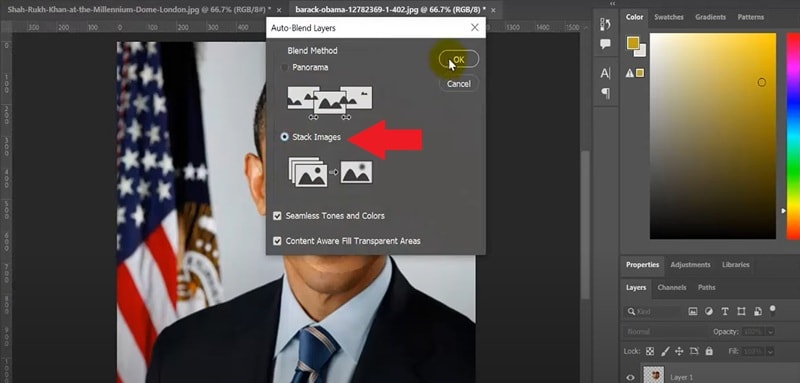The width and height of the screenshot is (800, 383).
Task: Pick a color in the color field
Action: [x=713, y=136]
